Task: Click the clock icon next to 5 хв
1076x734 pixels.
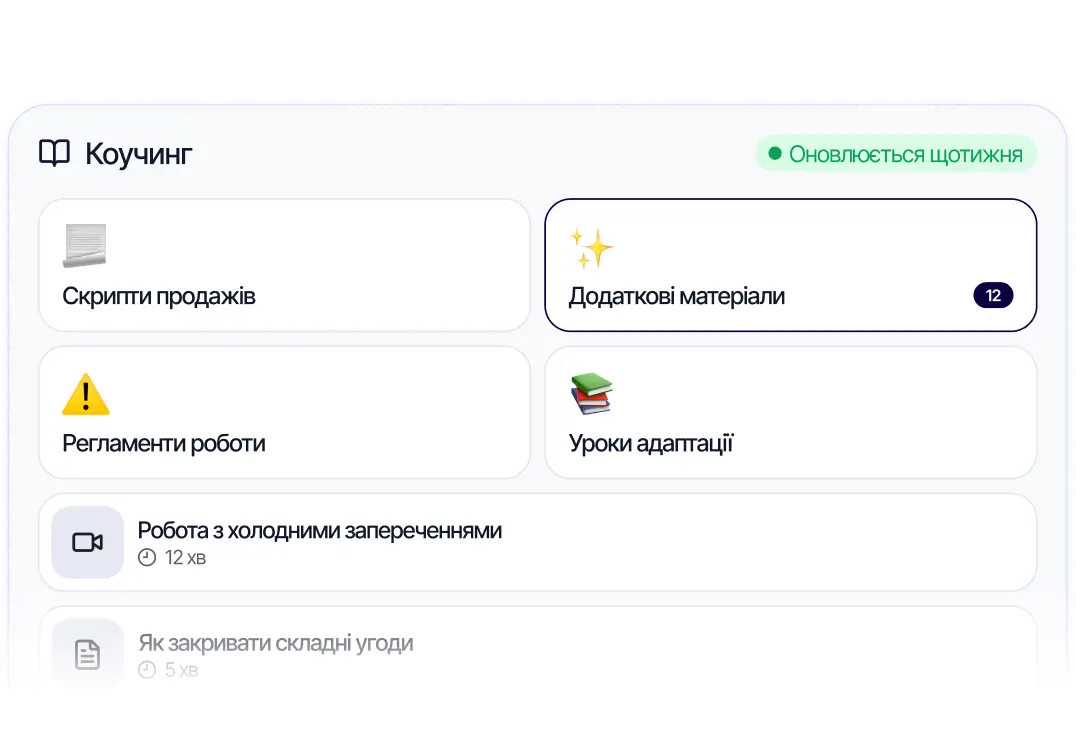Action: (146, 669)
